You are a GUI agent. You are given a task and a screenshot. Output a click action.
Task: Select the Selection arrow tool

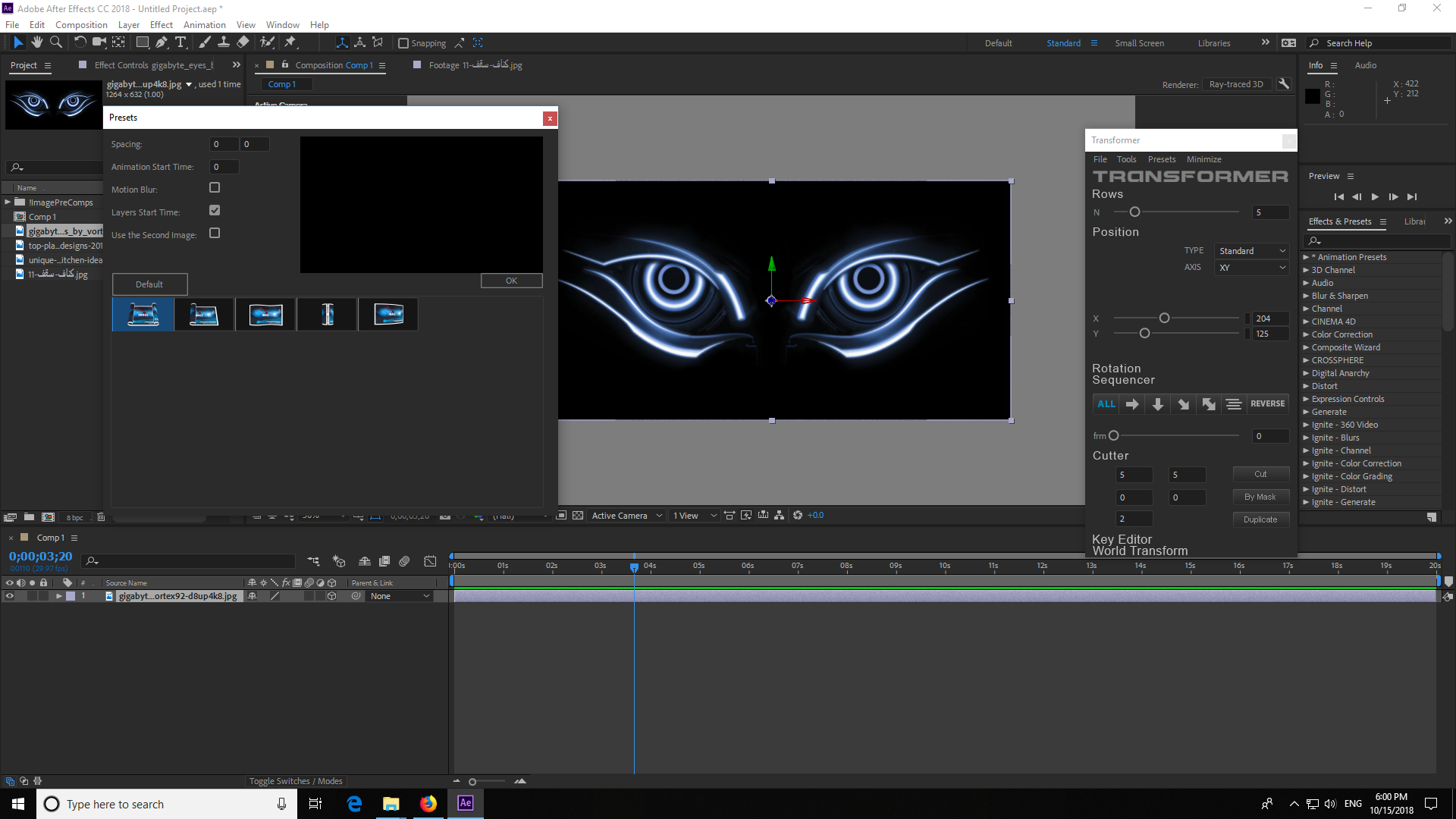point(18,42)
